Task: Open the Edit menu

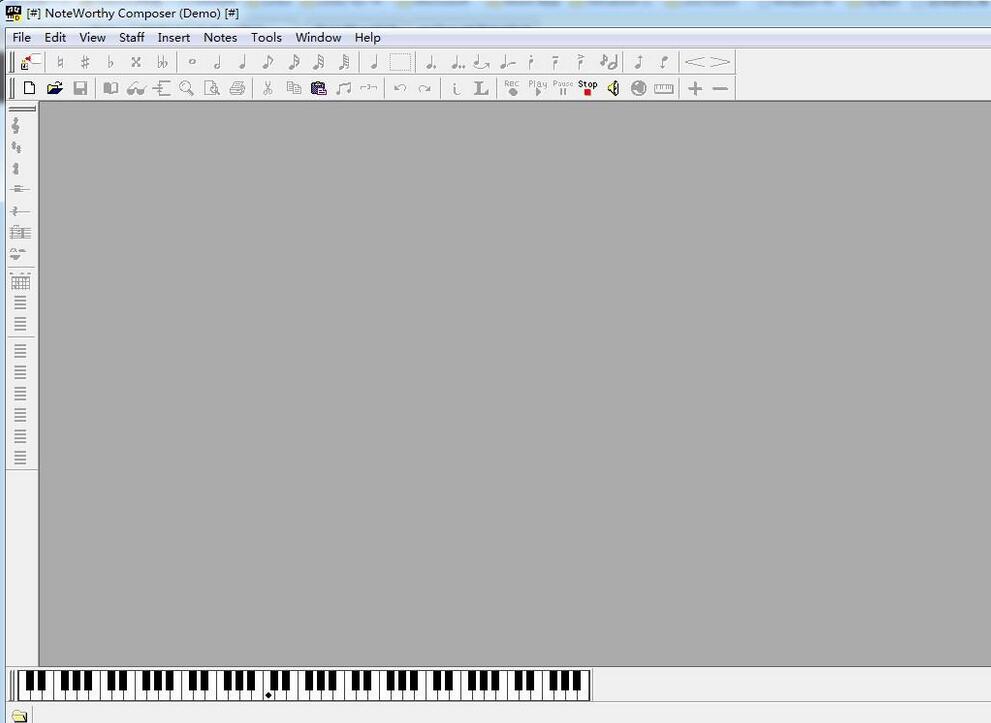Action: pos(55,37)
